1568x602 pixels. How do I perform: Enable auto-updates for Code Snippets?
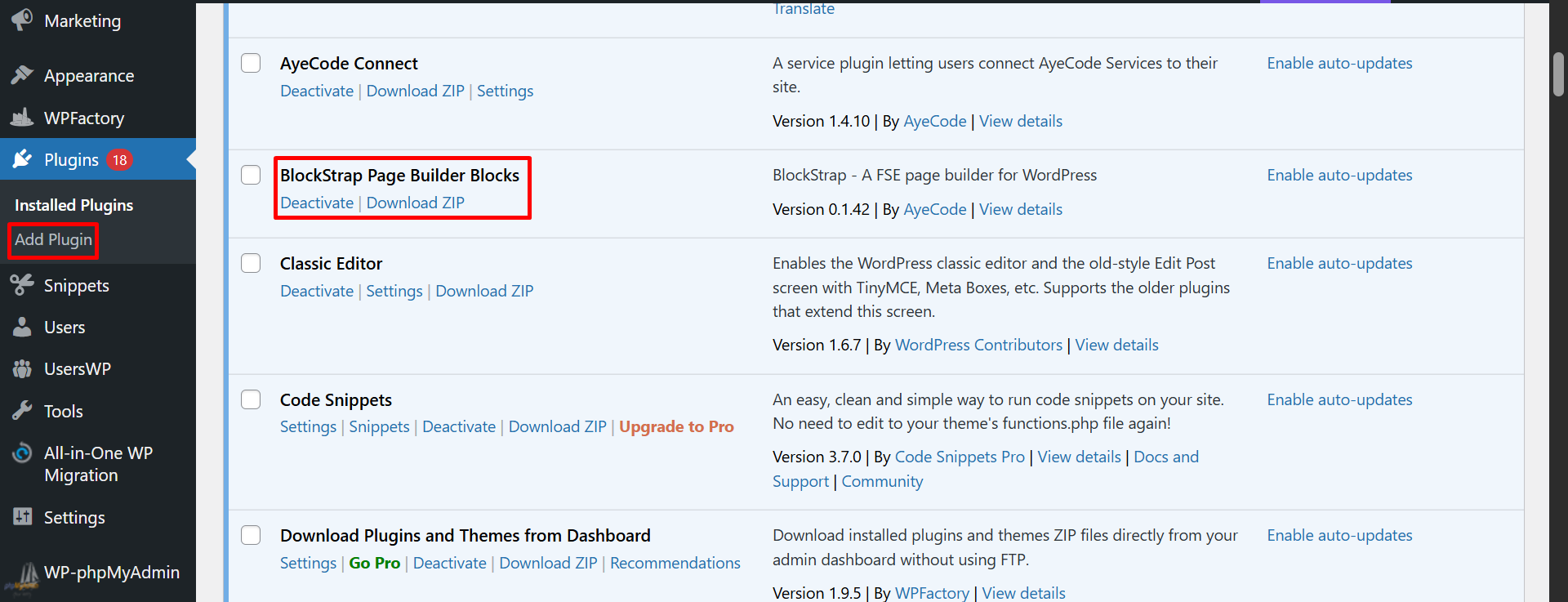tap(1339, 399)
